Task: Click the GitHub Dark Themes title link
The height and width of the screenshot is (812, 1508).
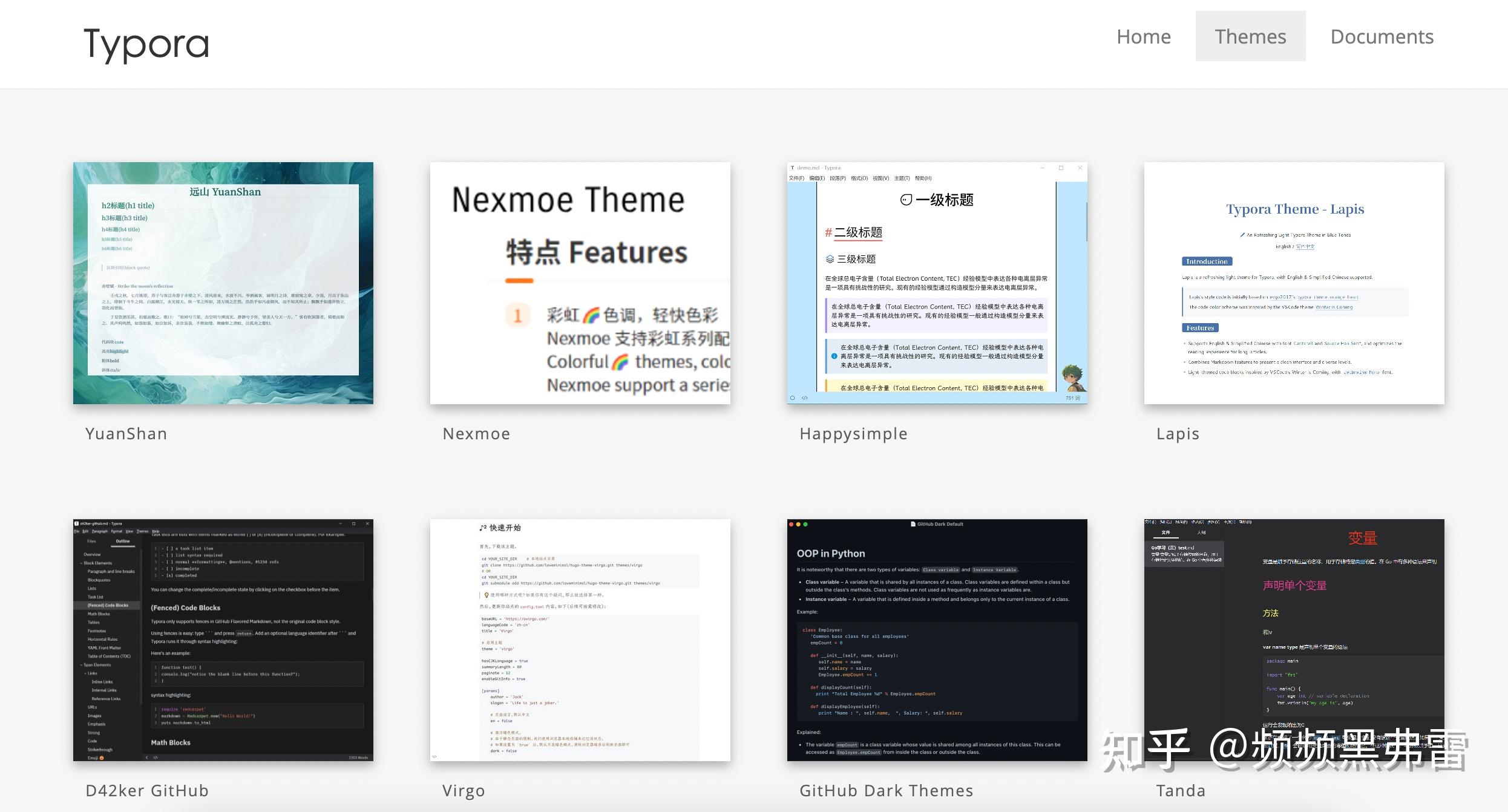Action: click(x=886, y=791)
